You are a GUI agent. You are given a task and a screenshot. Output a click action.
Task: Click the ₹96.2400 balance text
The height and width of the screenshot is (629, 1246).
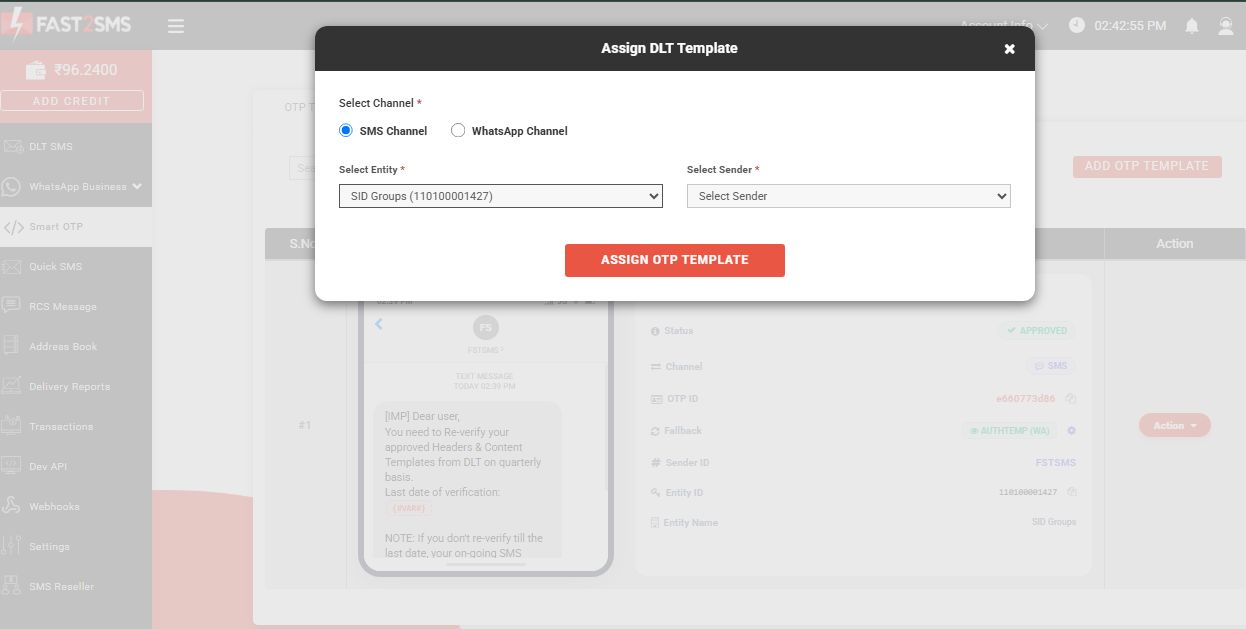coord(86,70)
